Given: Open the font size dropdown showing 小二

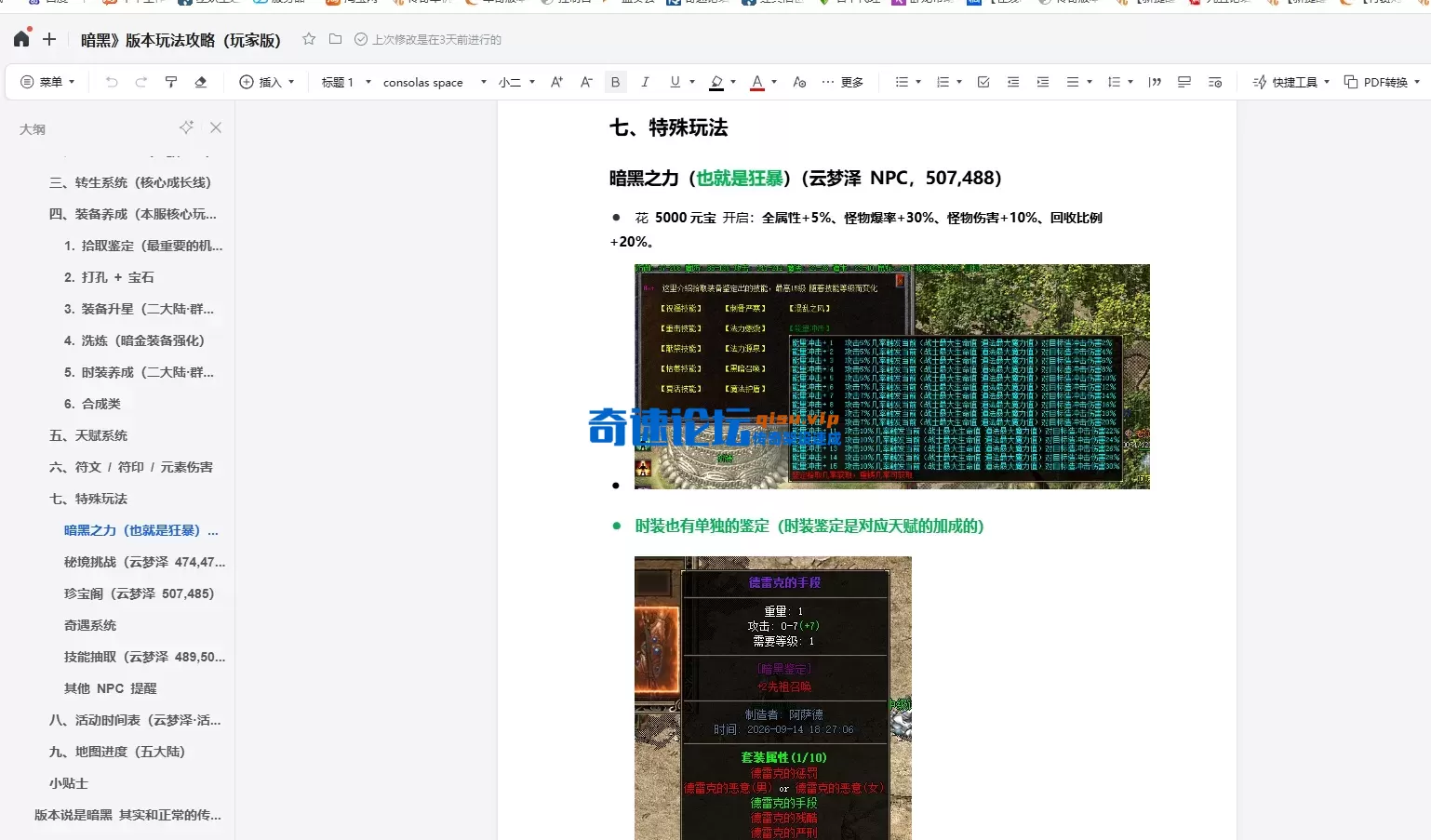Looking at the screenshot, I should [x=516, y=82].
